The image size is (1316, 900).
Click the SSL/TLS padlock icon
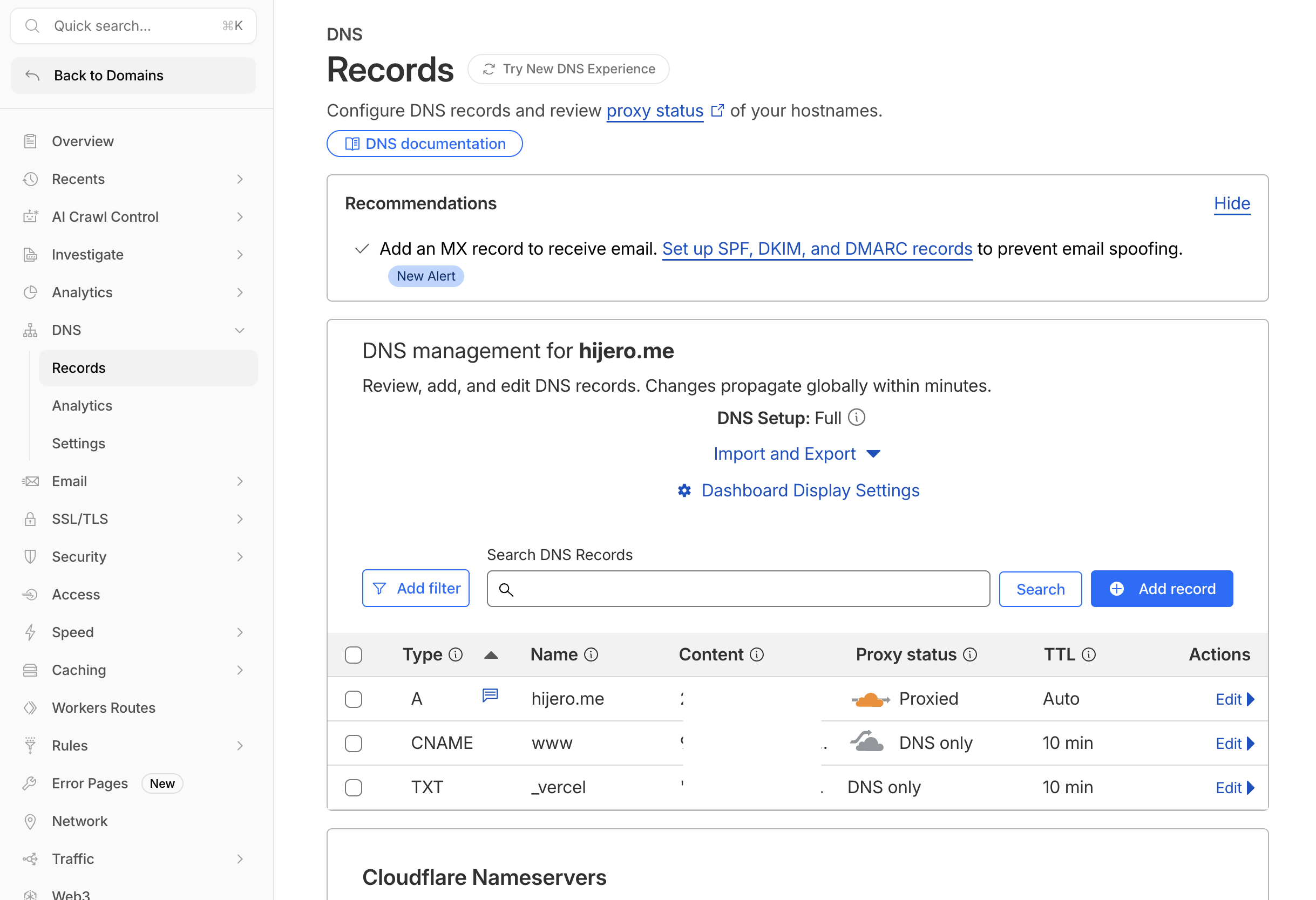pos(31,519)
